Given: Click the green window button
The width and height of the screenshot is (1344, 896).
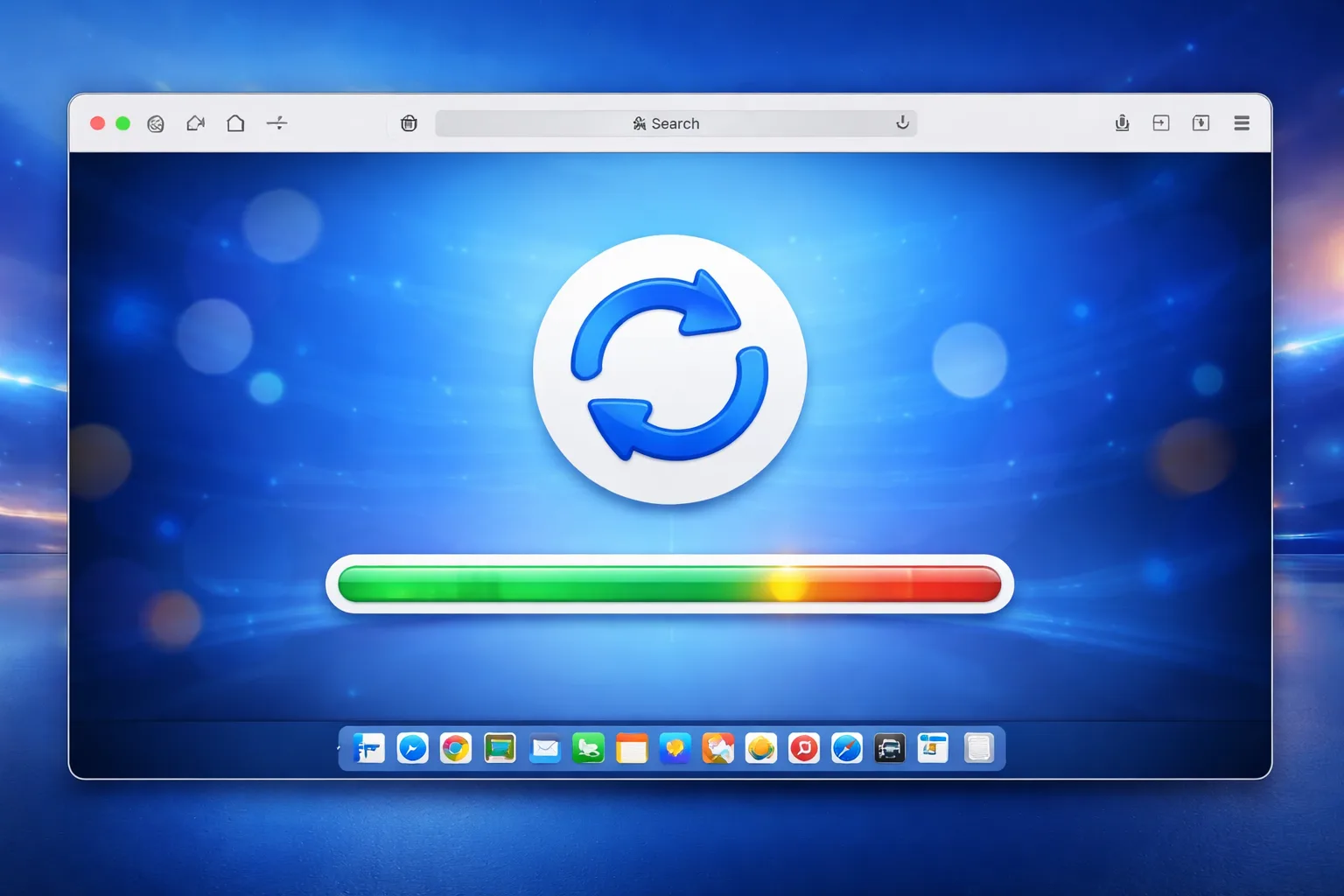Looking at the screenshot, I should (x=122, y=123).
